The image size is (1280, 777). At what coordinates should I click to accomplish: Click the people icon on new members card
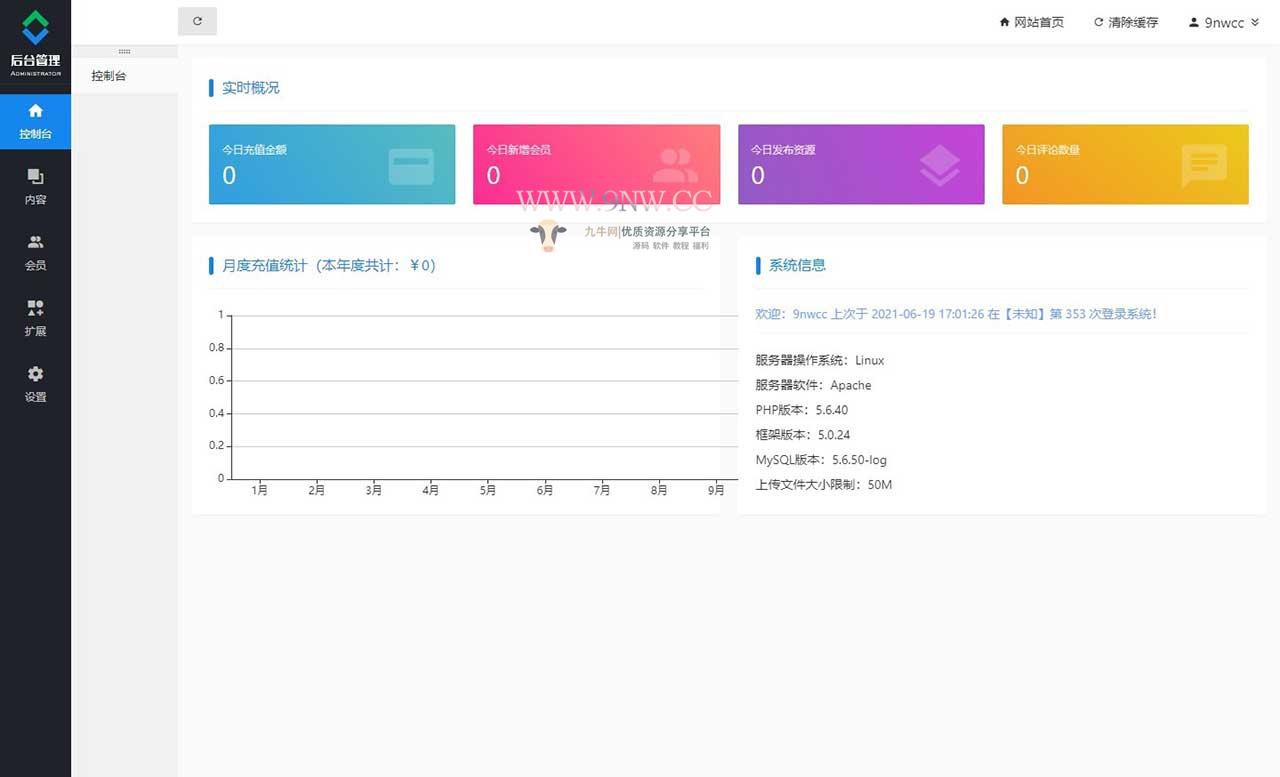[x=676, y=166]
